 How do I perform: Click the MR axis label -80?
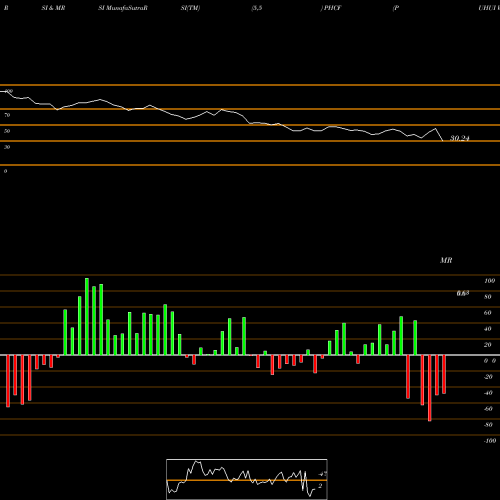tap(488, 425)
